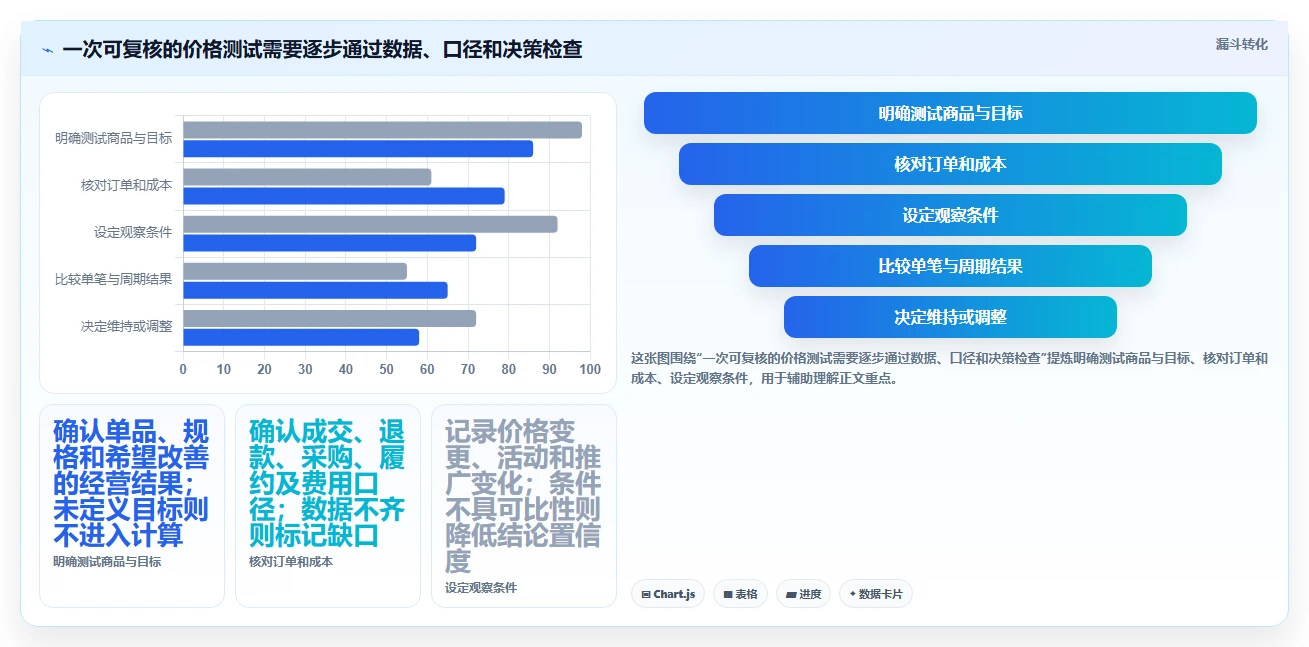Open the gray card 记录价格变更、活动

pos(524,505)
